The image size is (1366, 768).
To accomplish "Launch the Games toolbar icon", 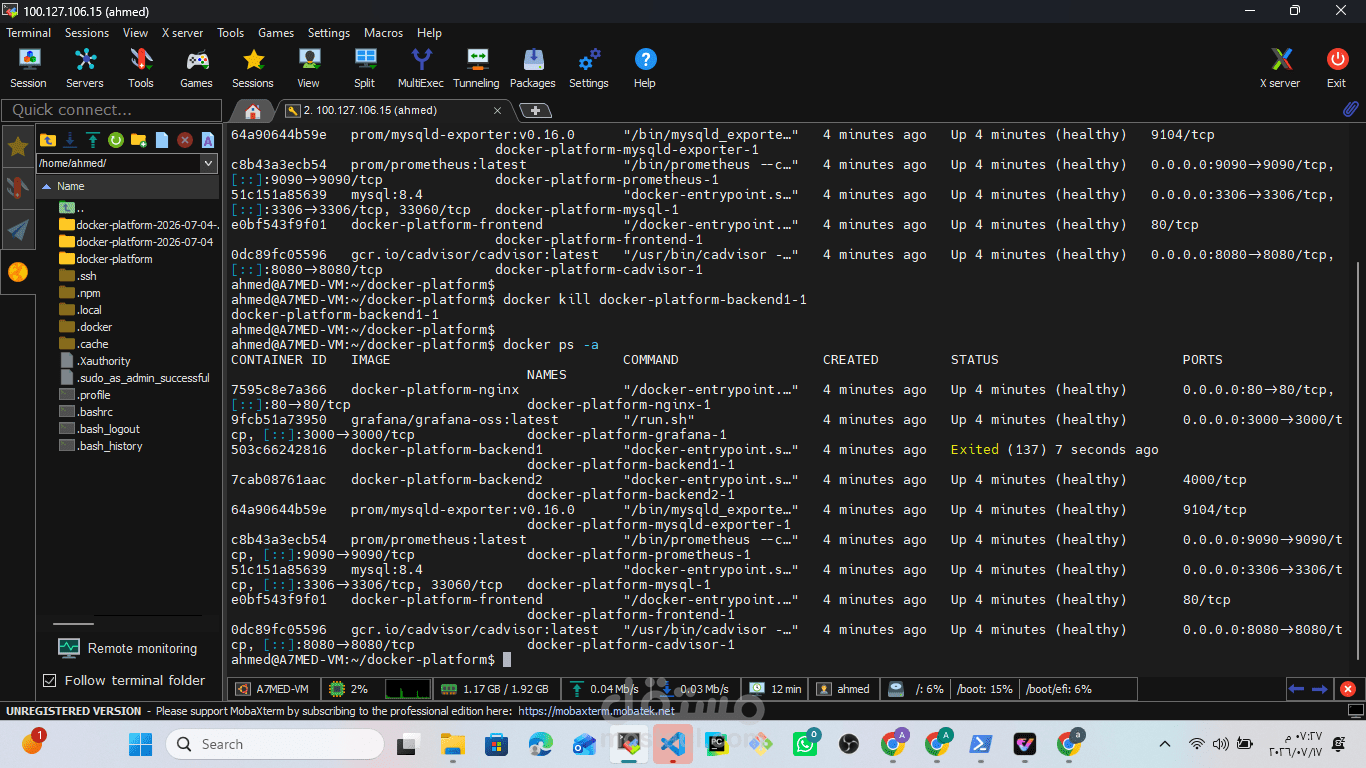I will (196, 68).
